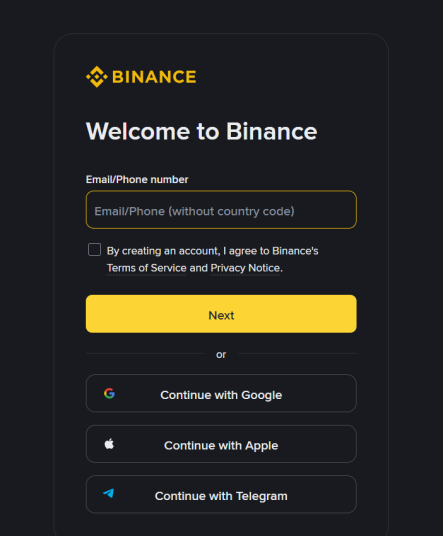Focus the Email/Phone input field
Image resolution: width=443 pixels, height=536 pixels.
(x=221, y=210)
